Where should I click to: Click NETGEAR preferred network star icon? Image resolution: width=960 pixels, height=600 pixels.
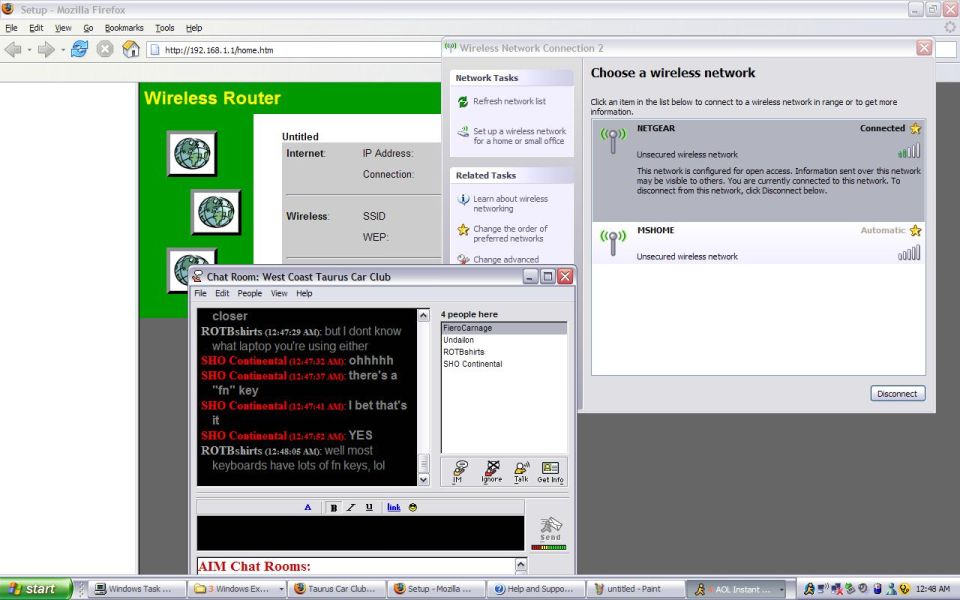pos(915,129)
